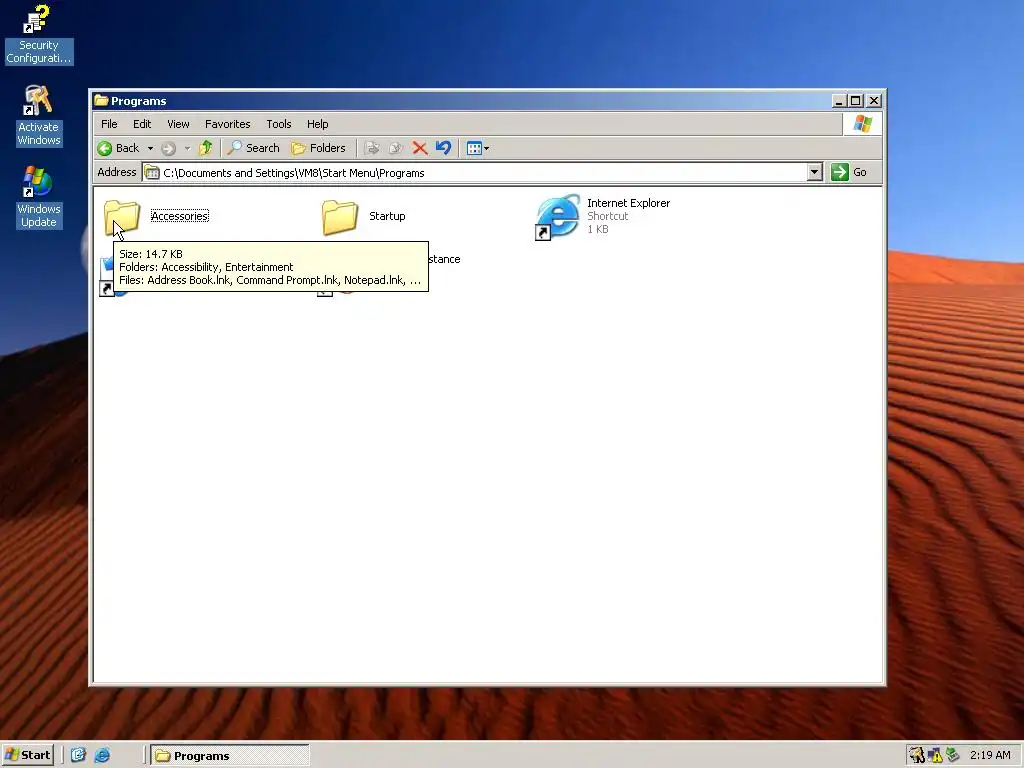Click the Windows flag logo in the menu bar
Viewport: 1024px width, 768px height.
pos(863,124)
